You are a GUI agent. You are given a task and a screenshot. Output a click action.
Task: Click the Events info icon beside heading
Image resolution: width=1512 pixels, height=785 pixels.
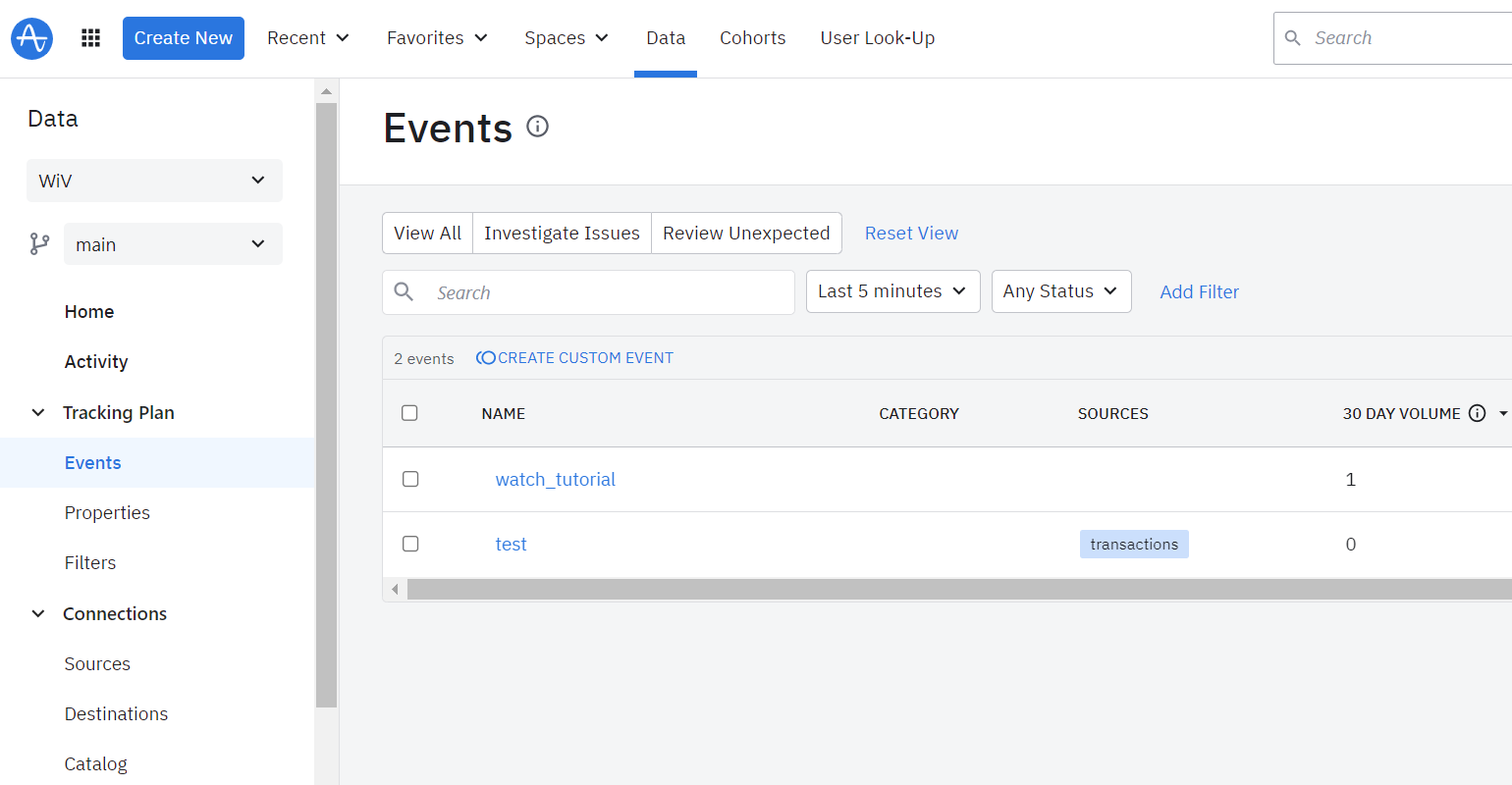[x=537, y=126]
